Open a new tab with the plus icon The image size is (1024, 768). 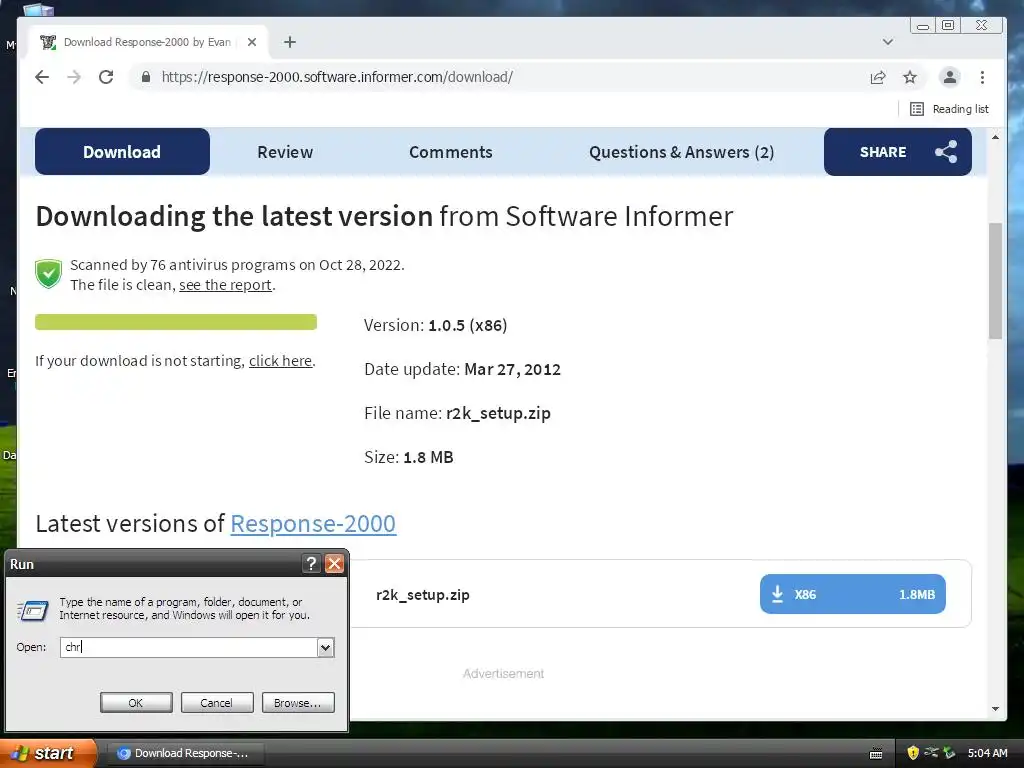click(290, 42)
